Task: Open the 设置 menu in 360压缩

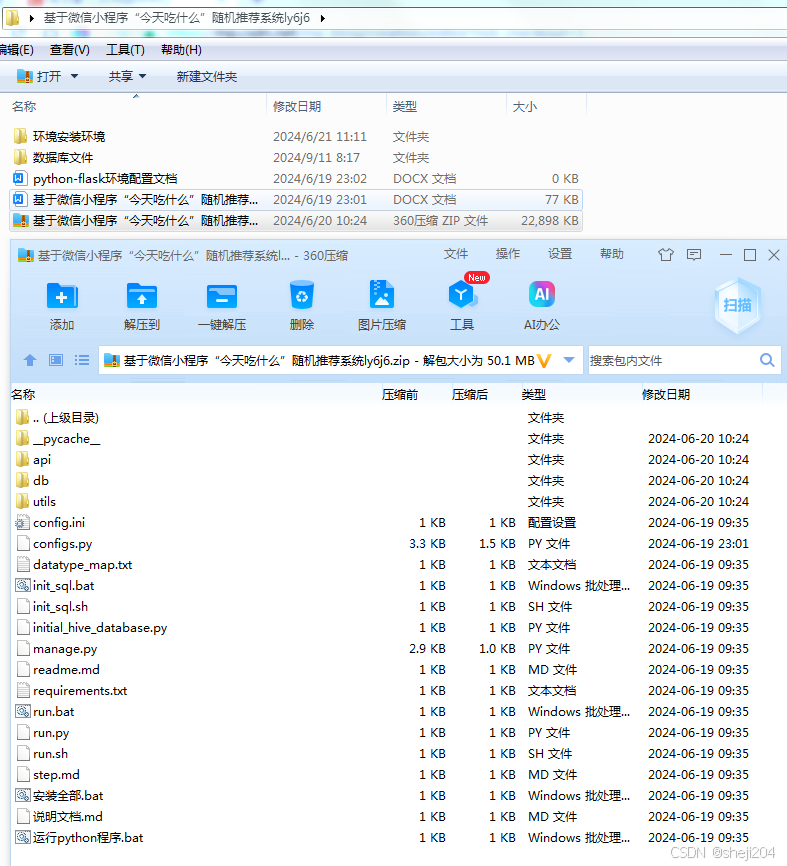Action: (560, 254)
